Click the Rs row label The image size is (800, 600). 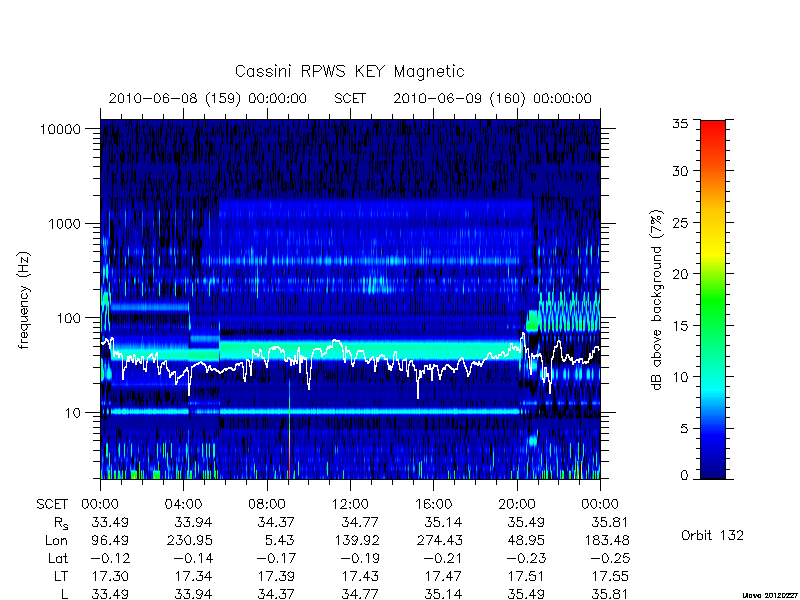[x=61, y=523]
